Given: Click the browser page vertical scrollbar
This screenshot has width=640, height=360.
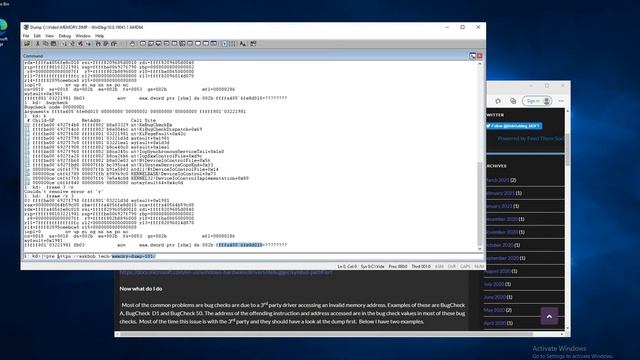Looking at the screenshot, I should point(567,219).
